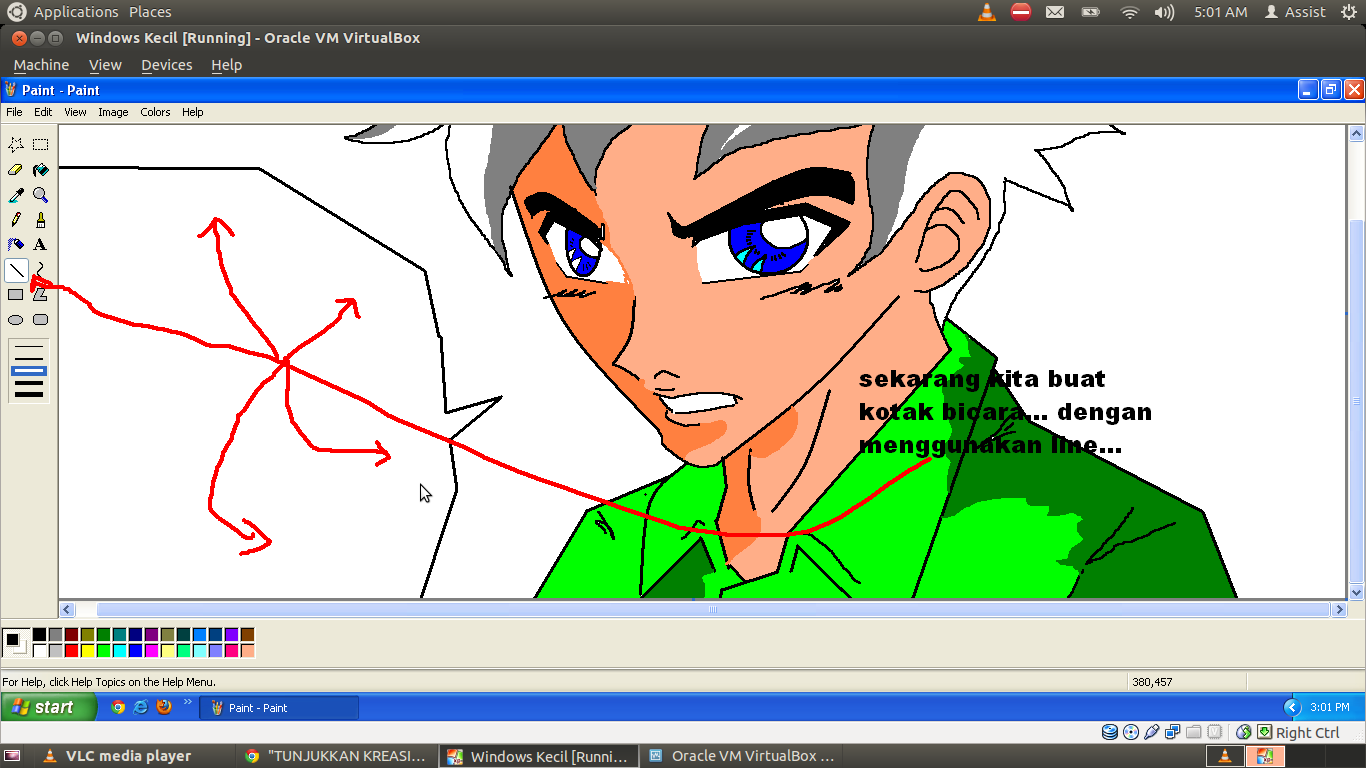Viewport: 1366px width, 768px height.
Task: Launch Chrome from XP quick launch
Action: click(x=118, y=707)
